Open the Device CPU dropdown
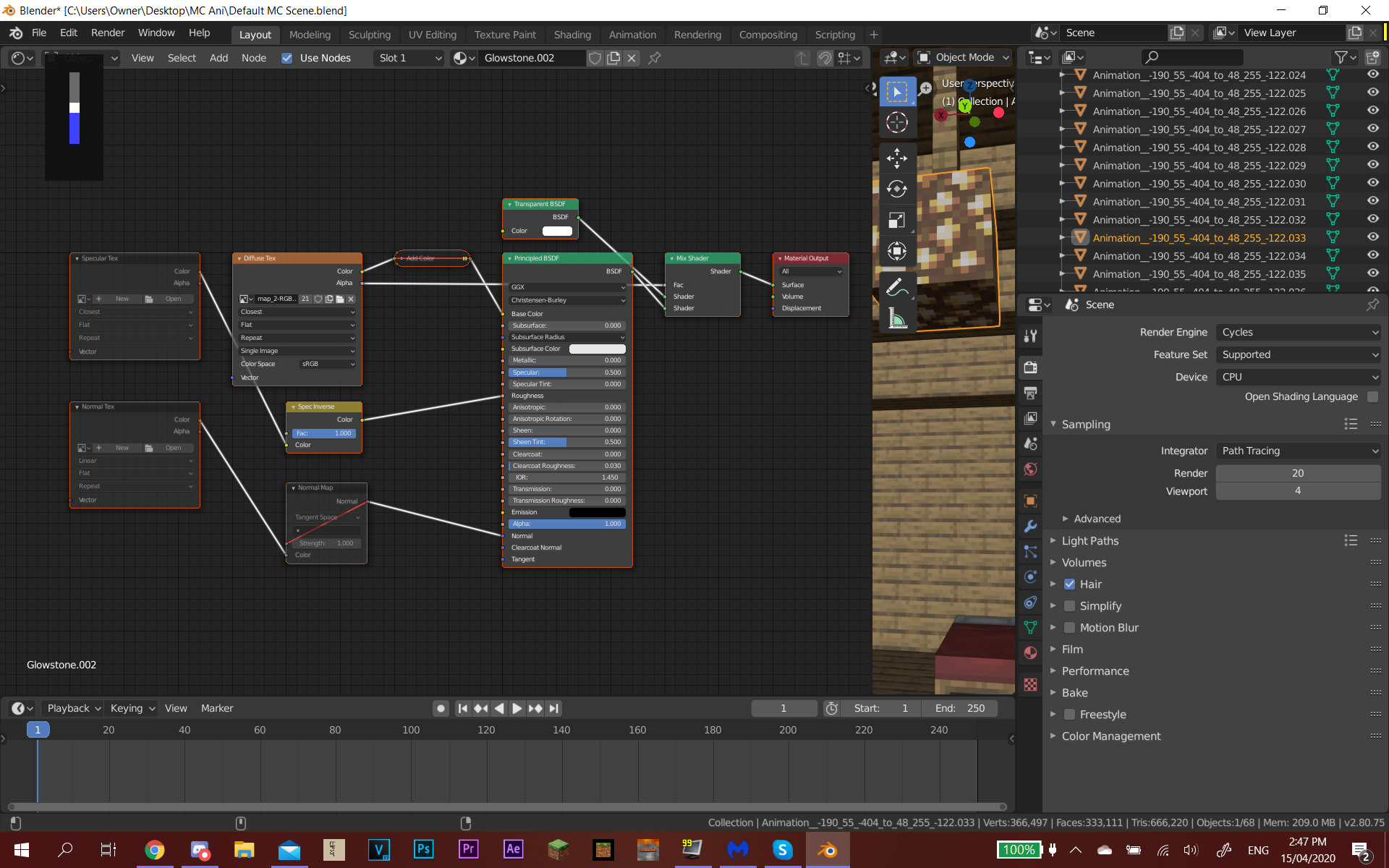 coord(1299,377)
